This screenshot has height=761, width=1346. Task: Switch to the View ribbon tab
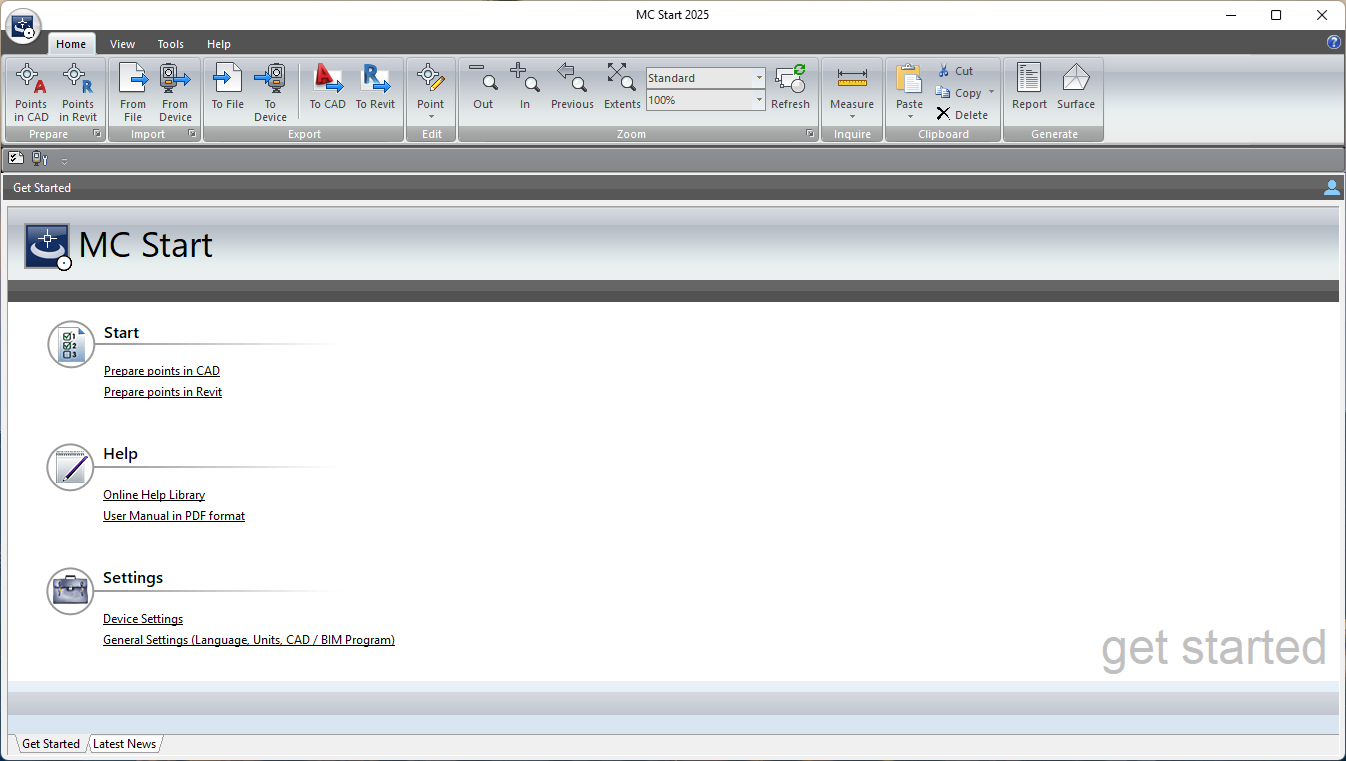pos(122,44)
